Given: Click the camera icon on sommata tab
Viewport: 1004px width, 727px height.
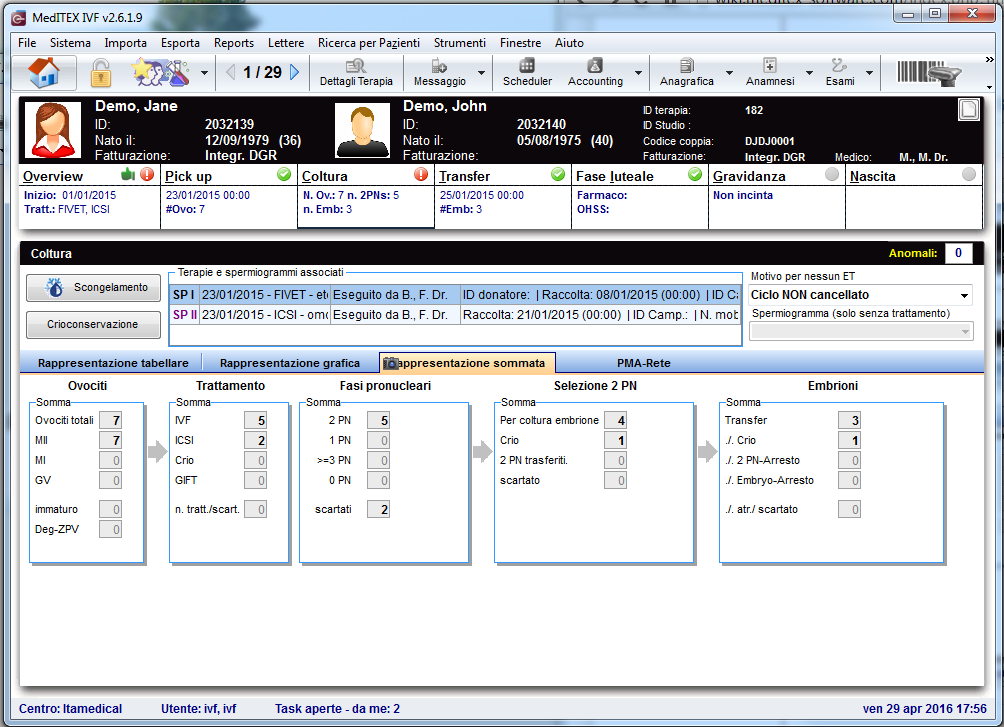Looking at the screenshot, I should (x=390, y=363).
